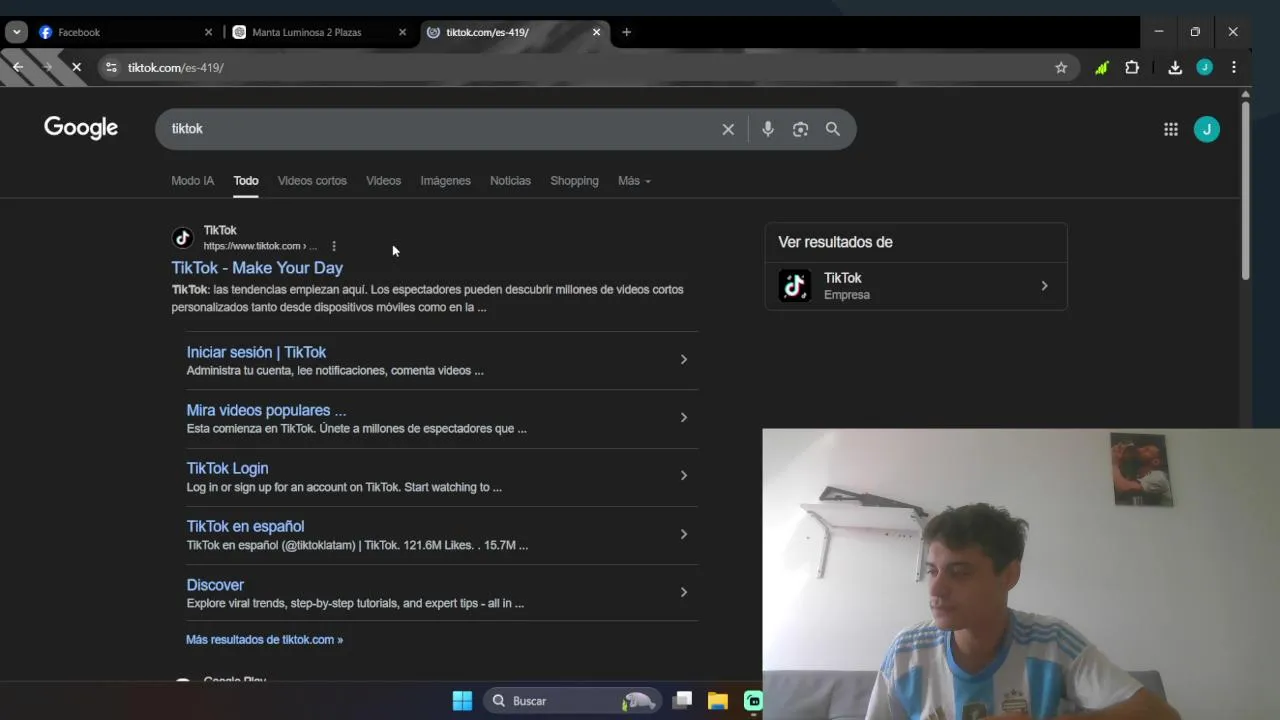The height and width of the screenshot is (720, 1280).
Task: Close the Facebook tab
Action: [208, 32]
